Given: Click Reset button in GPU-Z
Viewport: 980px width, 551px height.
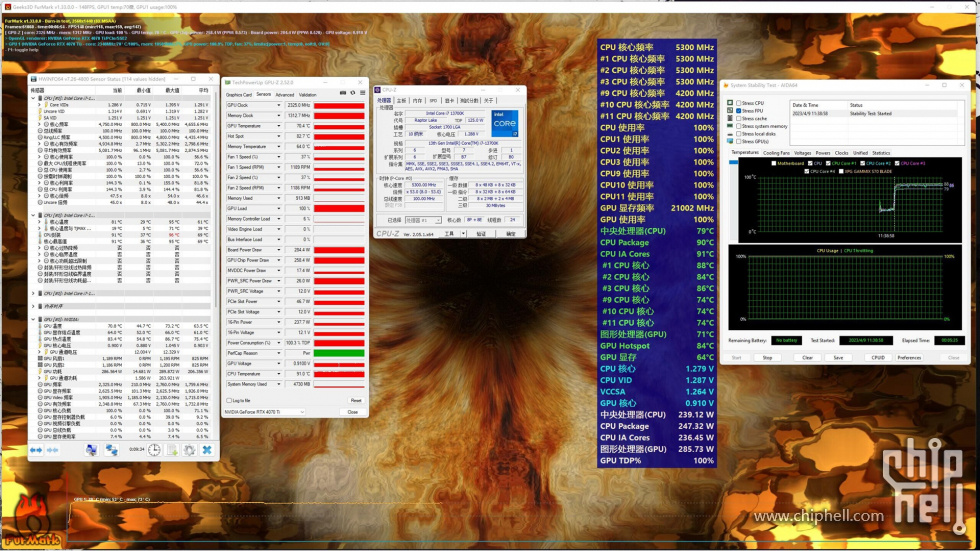Looking at the screenshot, I should [356, 400].
